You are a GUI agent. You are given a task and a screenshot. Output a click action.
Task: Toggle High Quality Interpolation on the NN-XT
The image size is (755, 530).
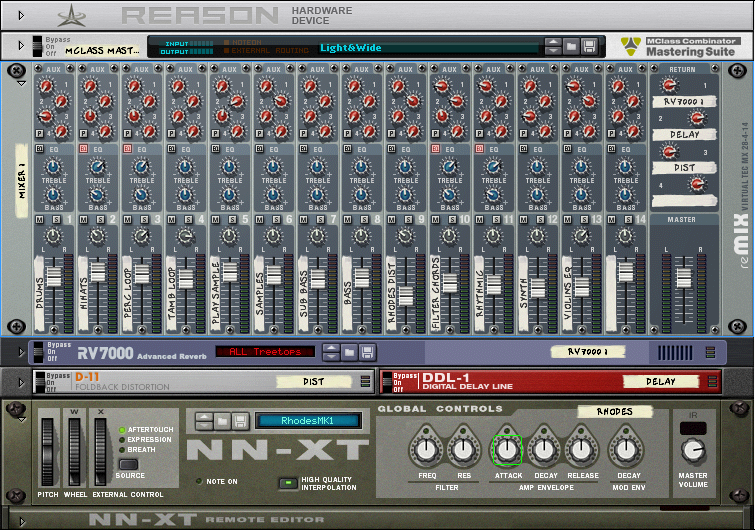(x=288, y=483)
